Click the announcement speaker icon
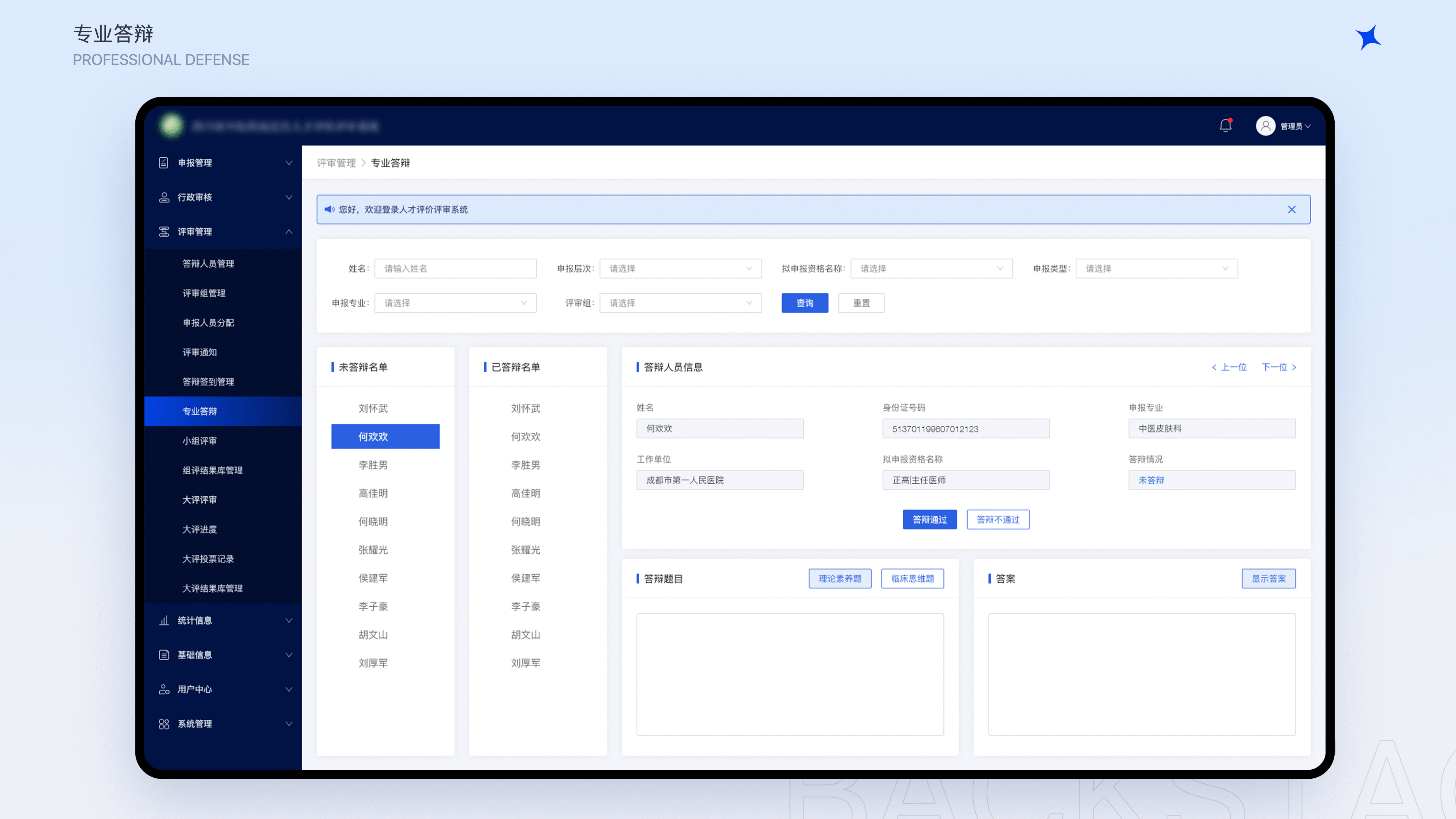Screen dimensions: 1456x819 point(329,210)
